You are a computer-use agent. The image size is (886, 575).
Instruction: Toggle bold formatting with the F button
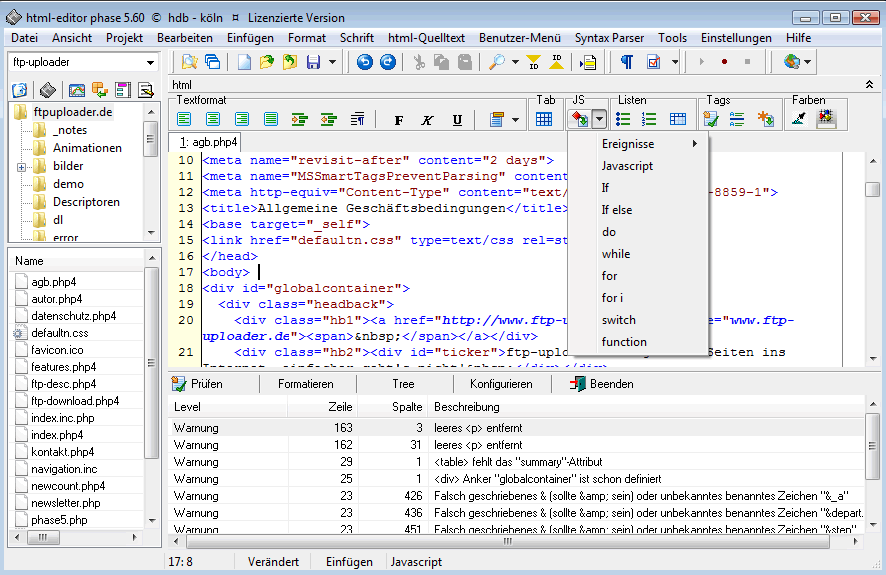(398, 120)
